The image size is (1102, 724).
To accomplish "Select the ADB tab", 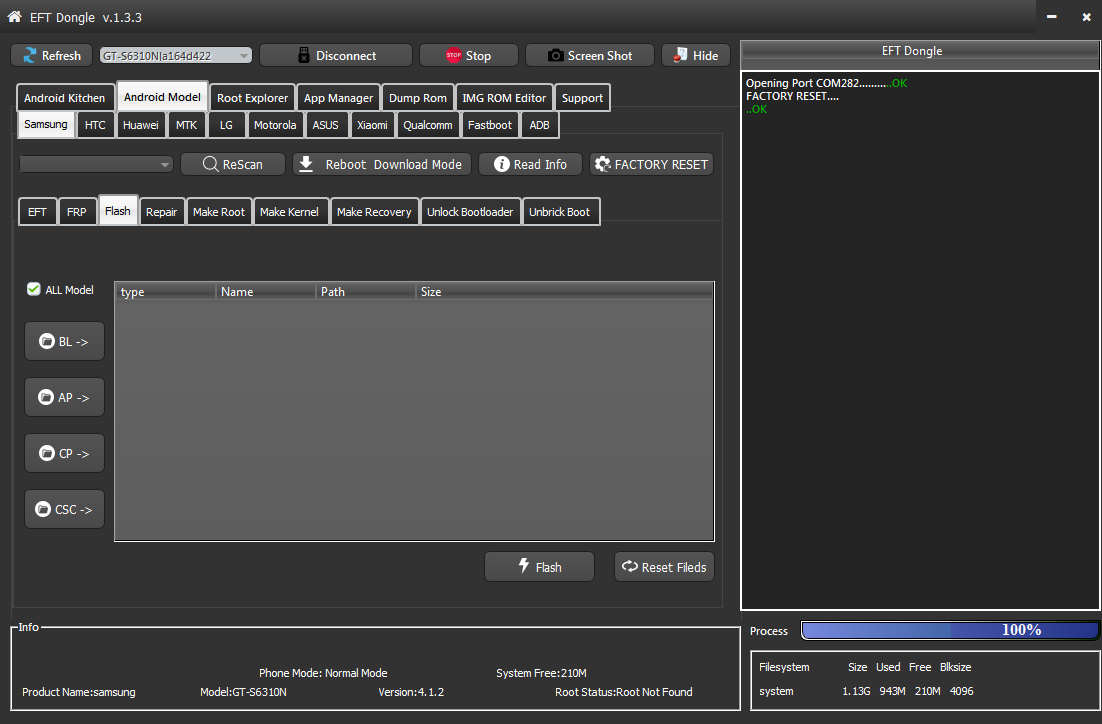I will (539, 125).
